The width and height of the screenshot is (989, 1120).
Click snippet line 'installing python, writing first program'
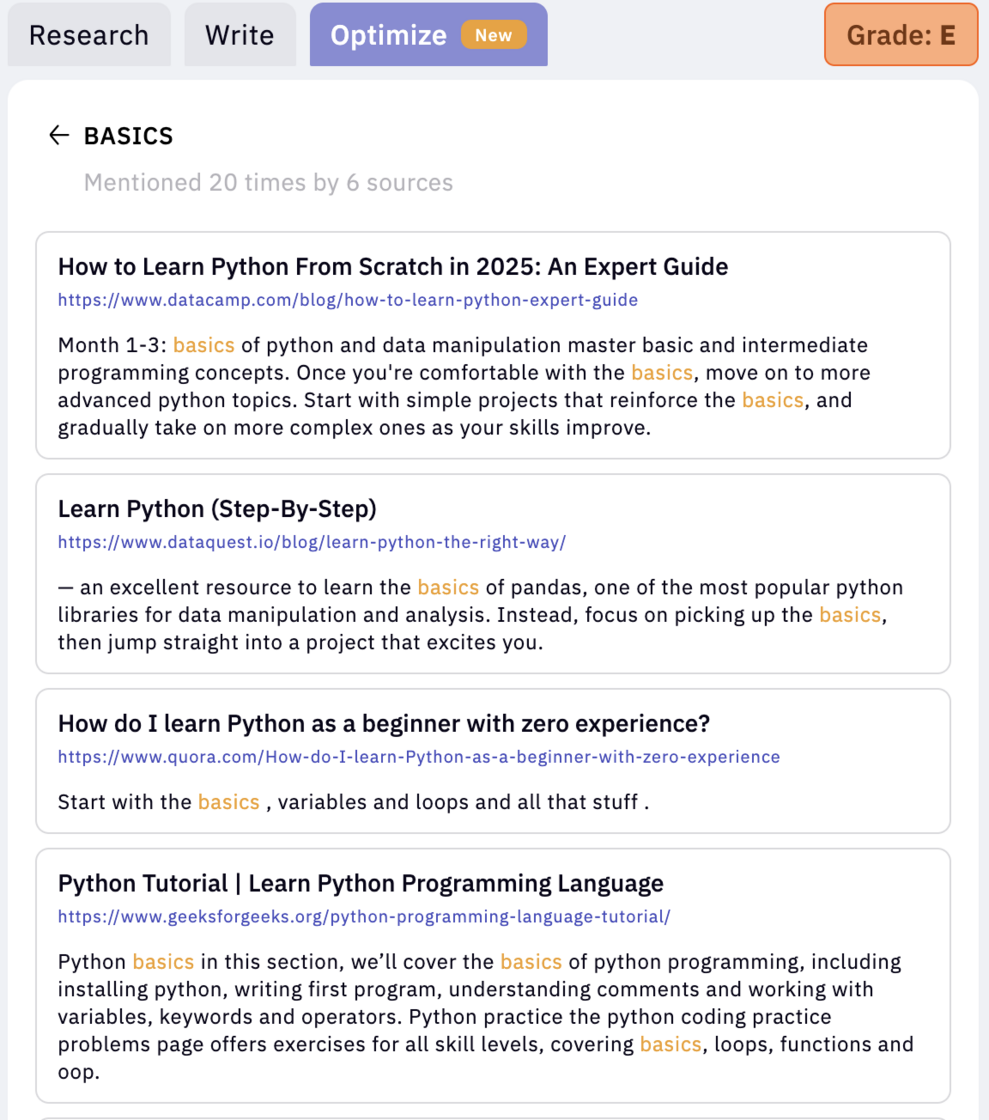tap(466, 989)
